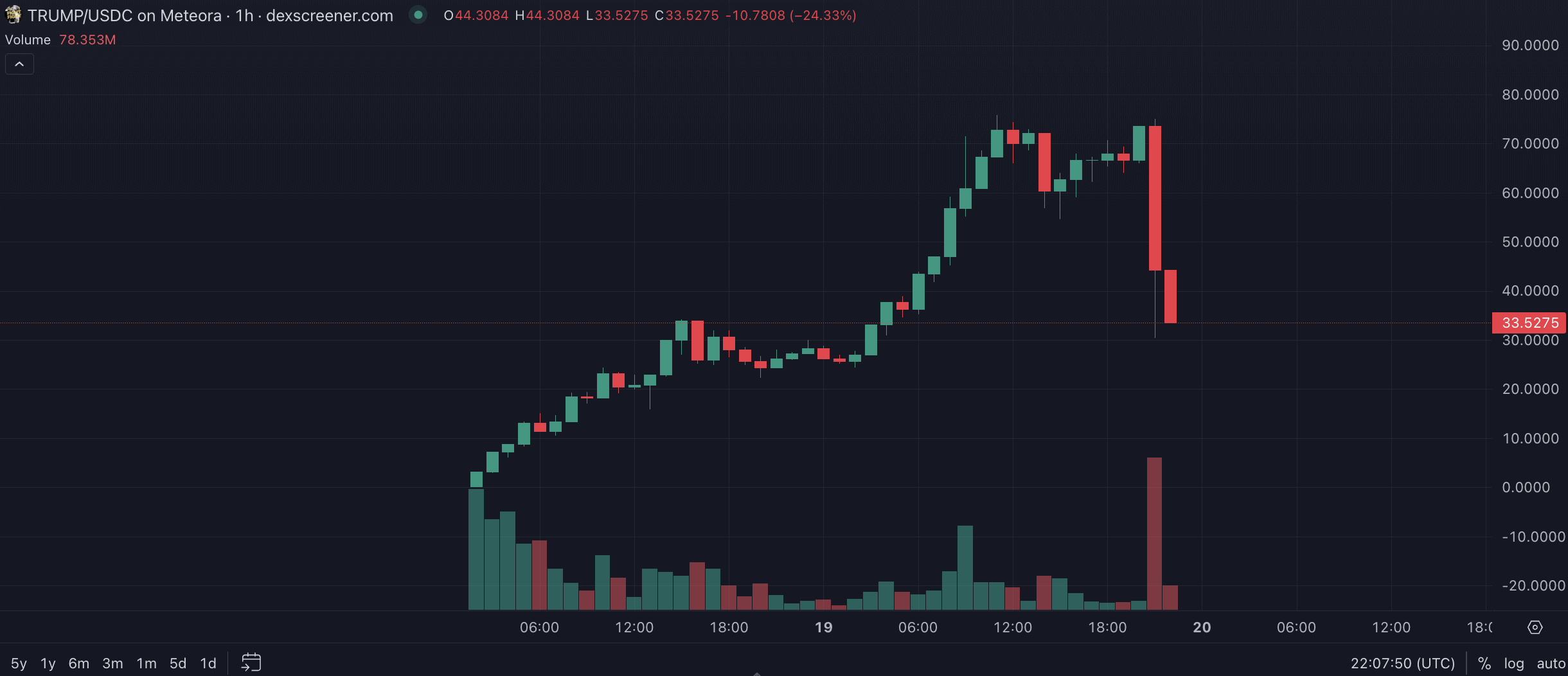Image resolution: width=1568 pixels, height=676 pixels.
Task: Click the TRUMP/USDC on Meteora title
Action: pyautogui.click(x=124, y=15)
